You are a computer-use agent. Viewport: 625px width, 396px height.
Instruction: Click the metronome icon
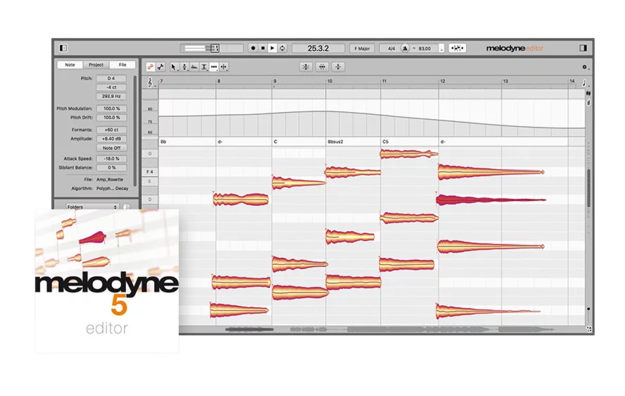405,48
